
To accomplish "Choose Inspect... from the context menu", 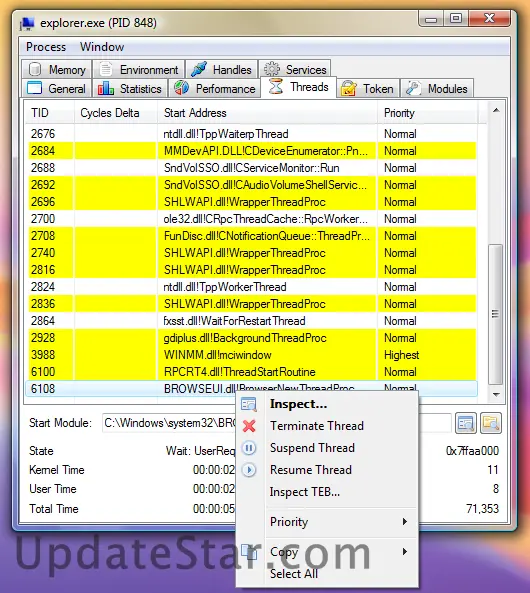I will 327,404.
